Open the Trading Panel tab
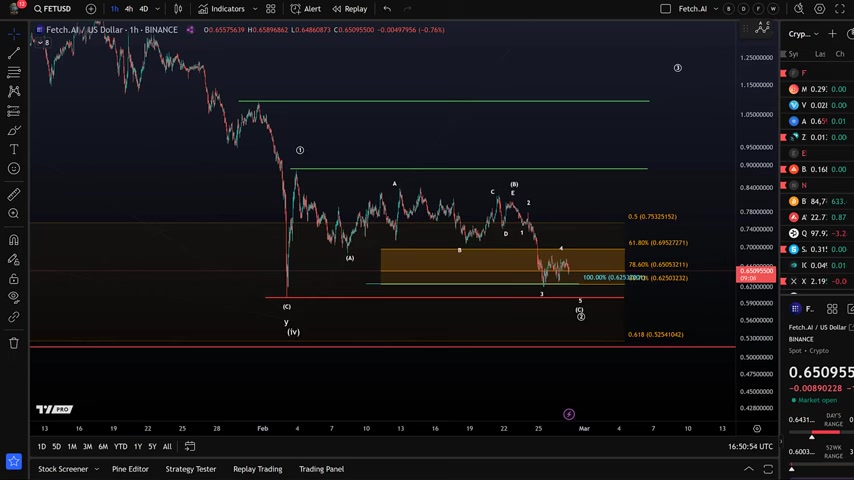Viewport: 854px width, 480px height. click(321, 469)
